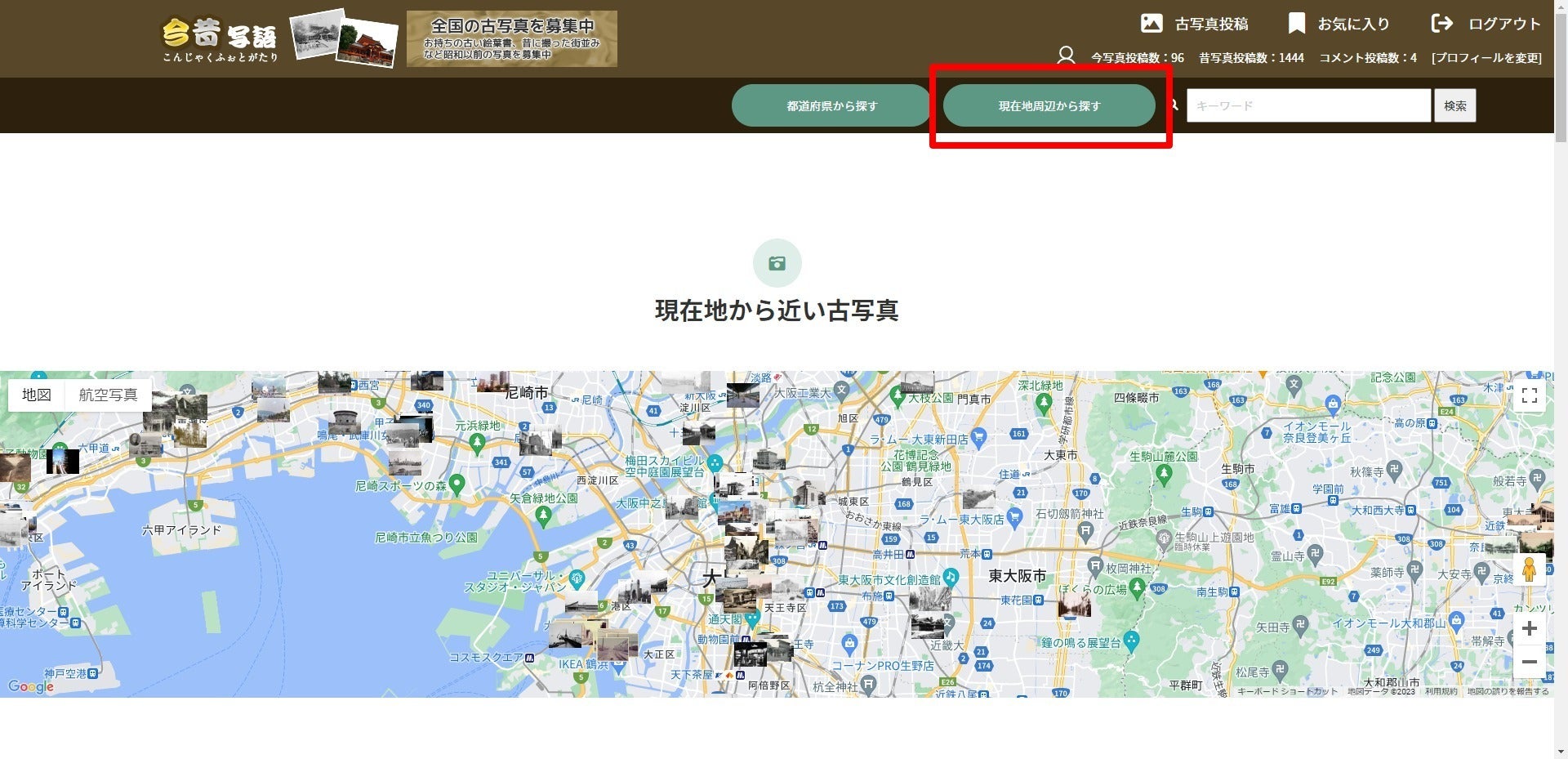This screenshot has height=759, width=1568.
Task: Click the Street View pegman icon
Action: click(1530, 569)
